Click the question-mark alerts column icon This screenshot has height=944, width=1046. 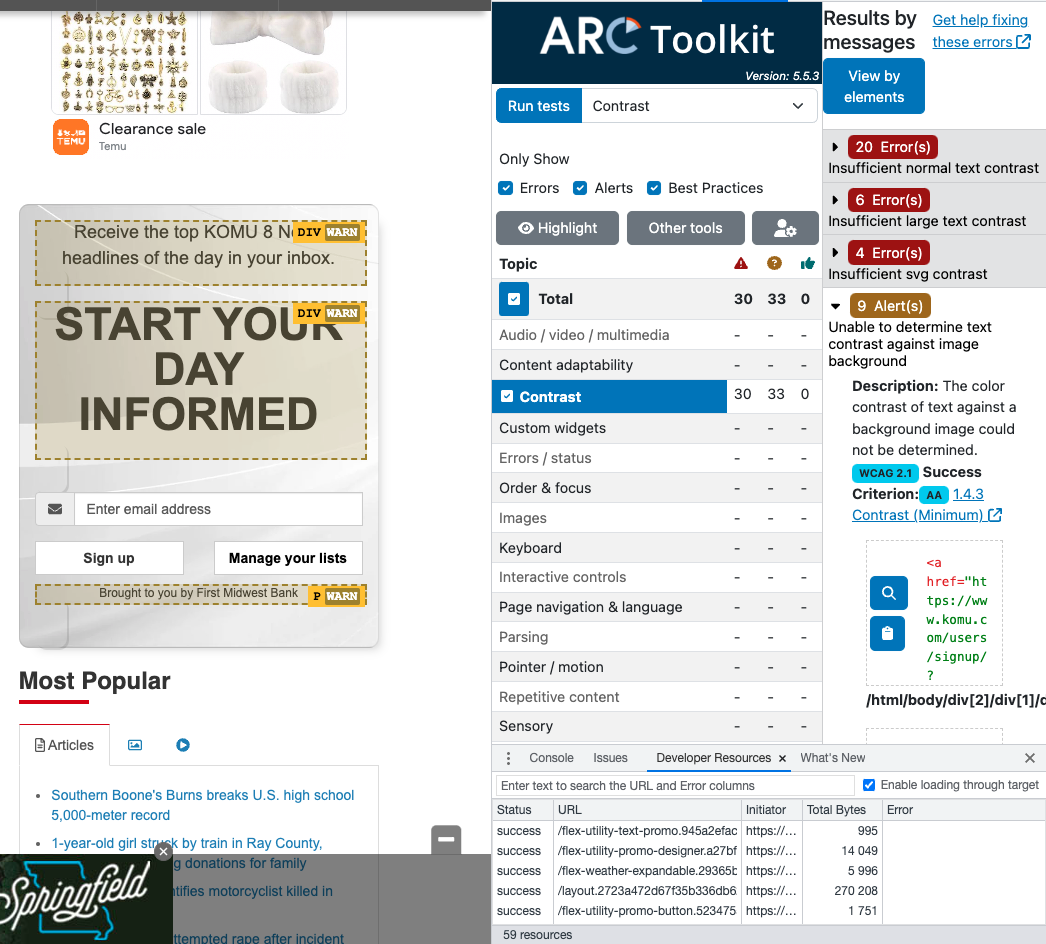coord(772,263)
